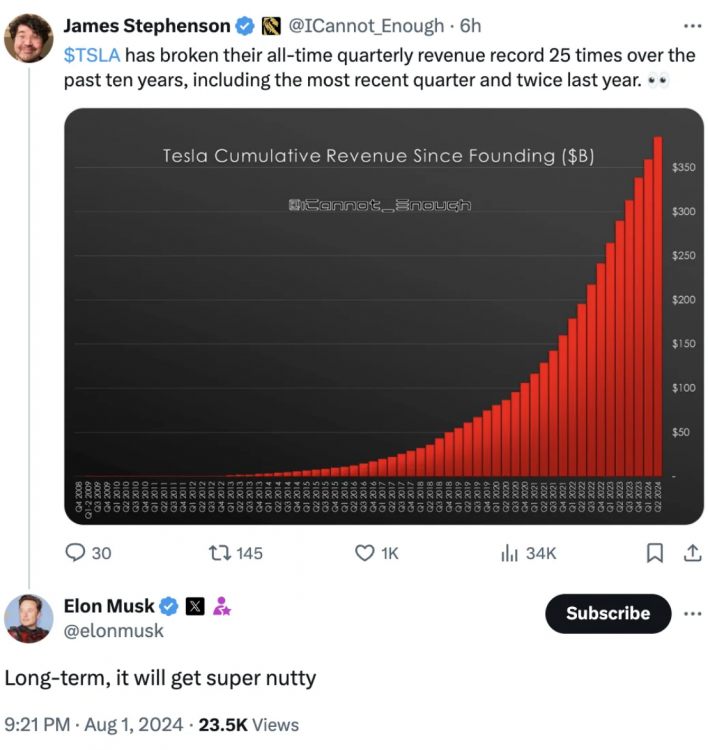Click the @elonmusk handle
Image resolution: width=708 pixels, height=750 pixels.
pyautogui.click(x=113, y=631)
